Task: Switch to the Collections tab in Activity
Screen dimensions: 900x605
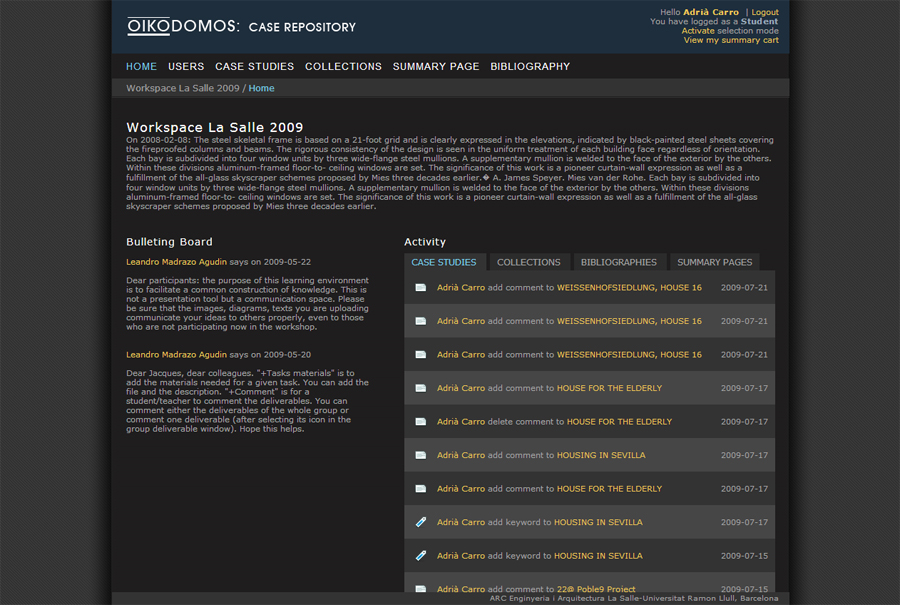Action: tap(528, 262)
